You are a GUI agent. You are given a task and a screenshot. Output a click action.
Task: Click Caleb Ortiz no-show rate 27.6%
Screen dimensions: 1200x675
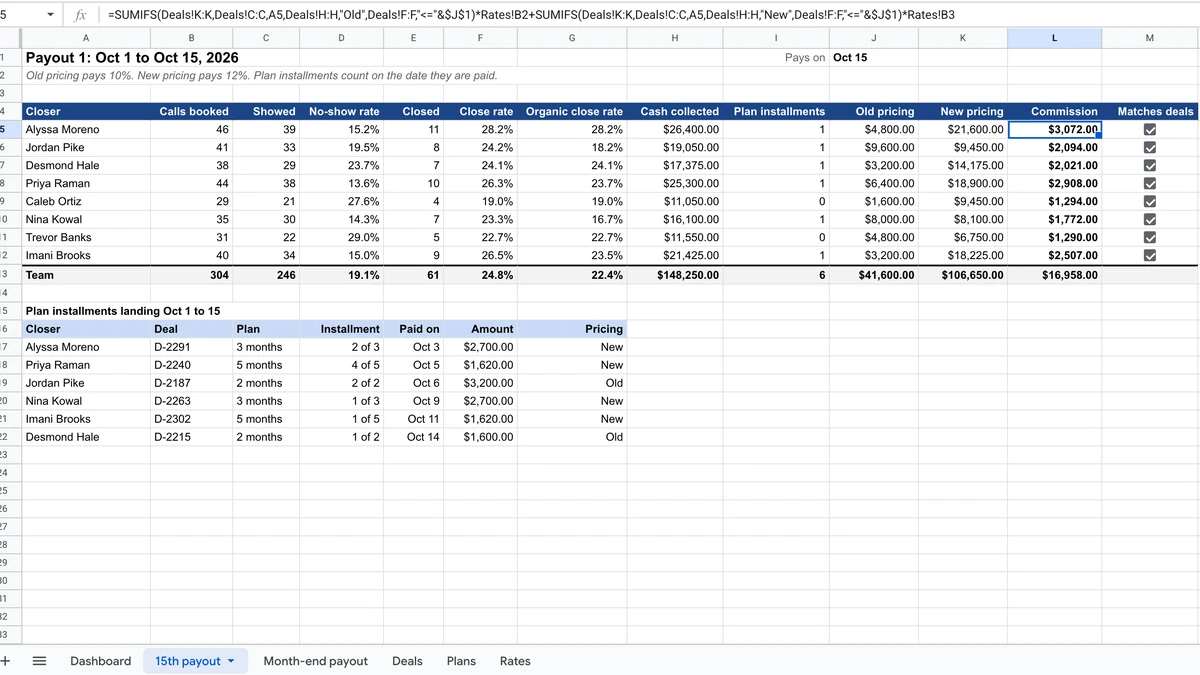(x=341, y=202)
